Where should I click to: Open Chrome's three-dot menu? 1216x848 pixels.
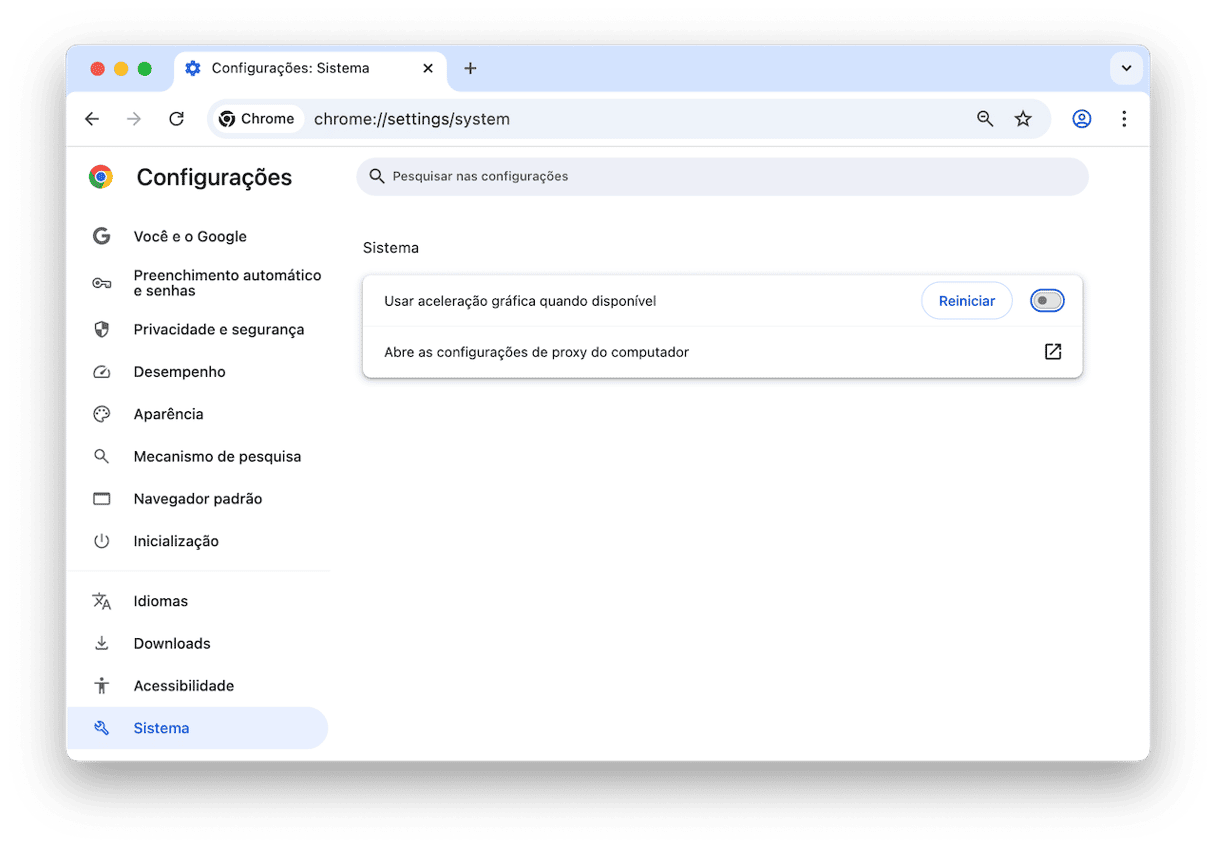tap(1124, 119)
